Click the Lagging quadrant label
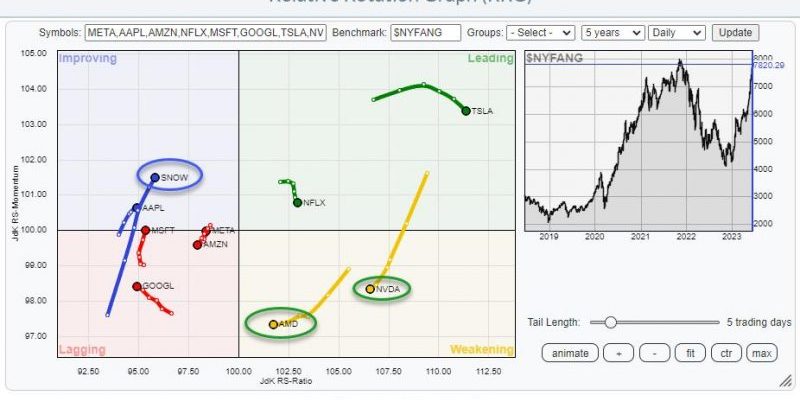800x400 pixels. tap(83, 350)
